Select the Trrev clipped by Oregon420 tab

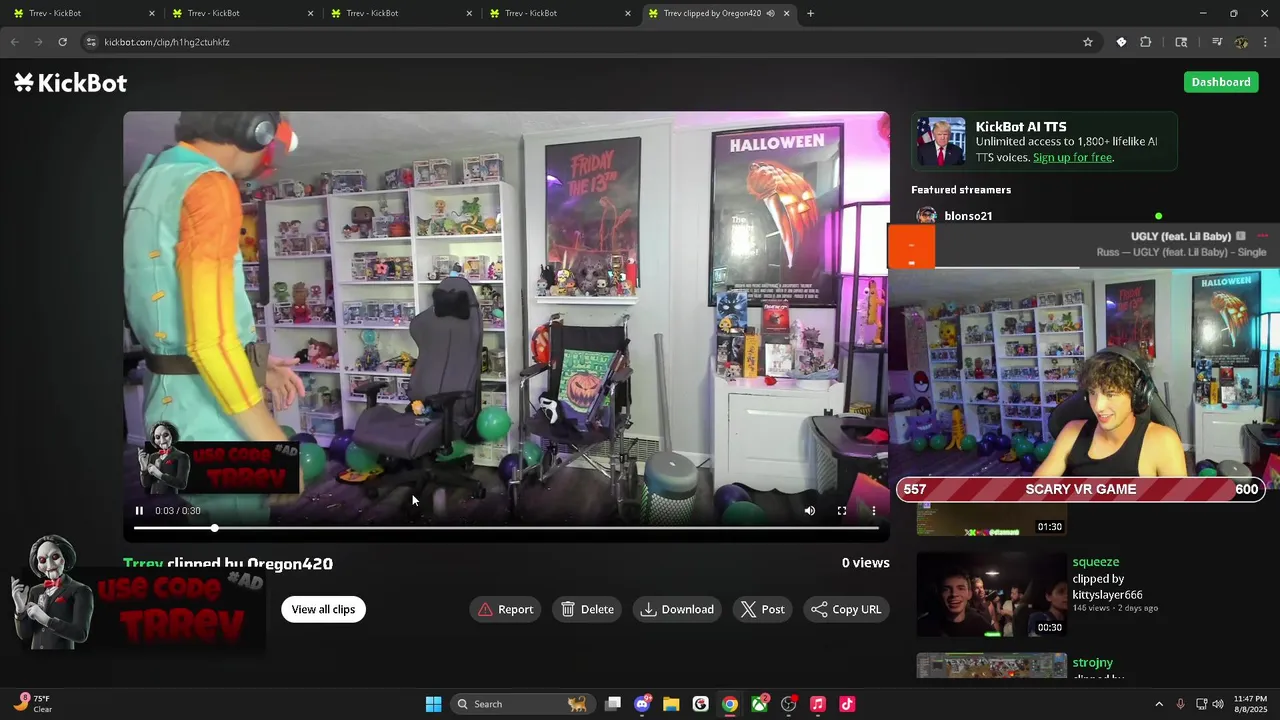712,14
